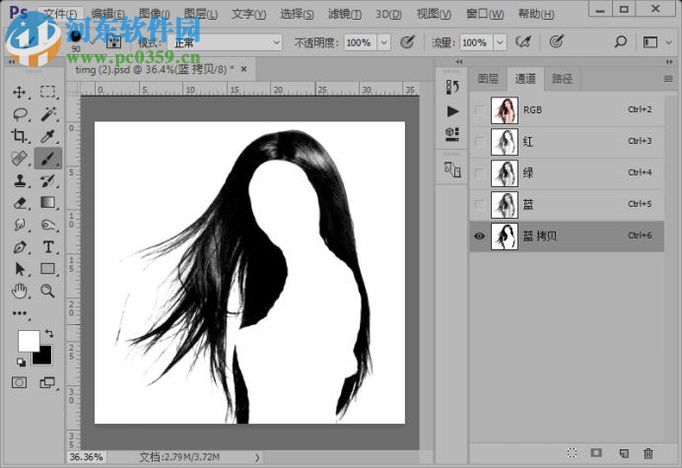Switch to the 图层 panel tab
This screenshot has height=468, width=682.
tap(487, 78)
